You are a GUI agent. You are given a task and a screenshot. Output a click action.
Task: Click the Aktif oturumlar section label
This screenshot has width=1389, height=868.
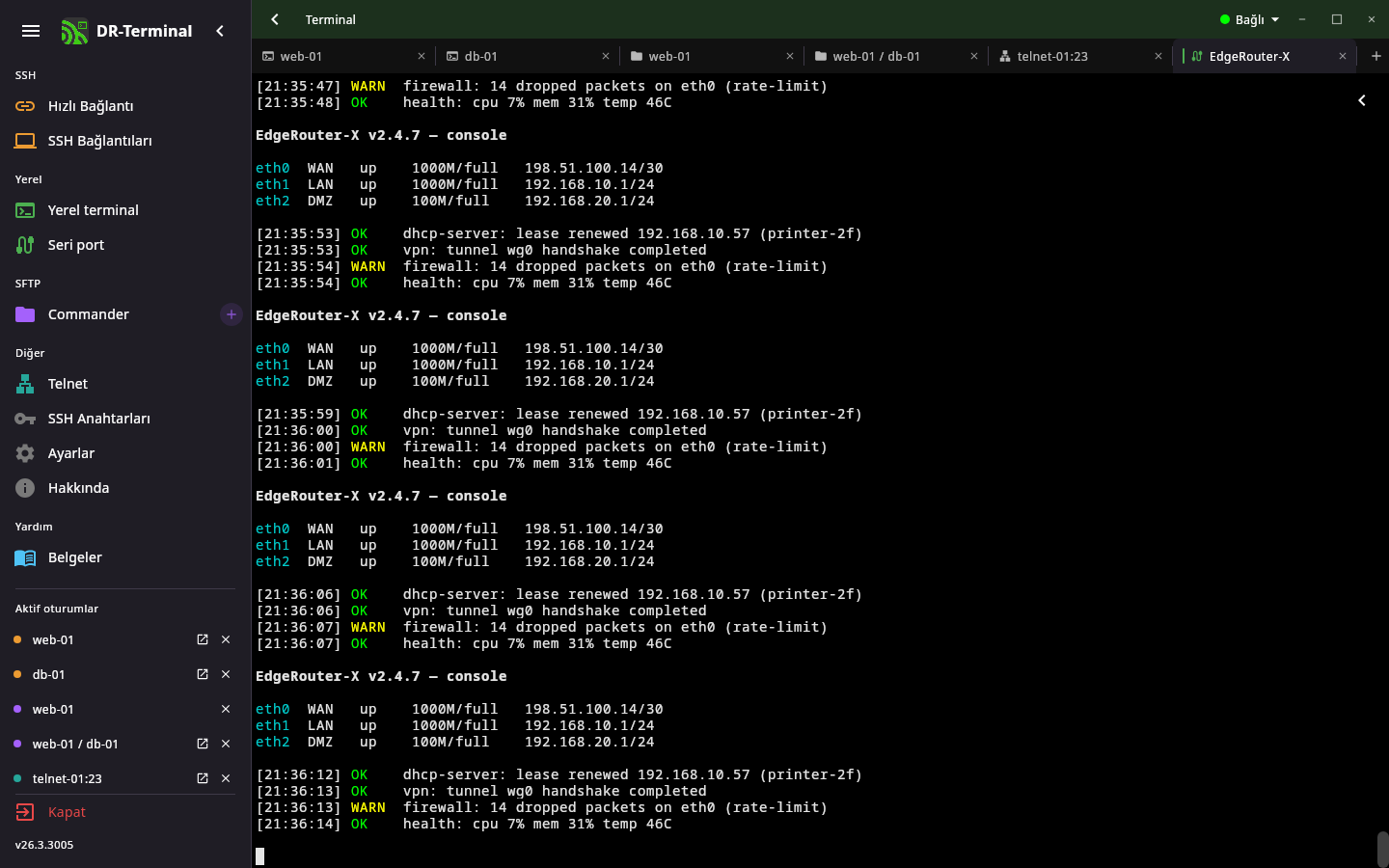pyautogui.click(x=57, y=609)
